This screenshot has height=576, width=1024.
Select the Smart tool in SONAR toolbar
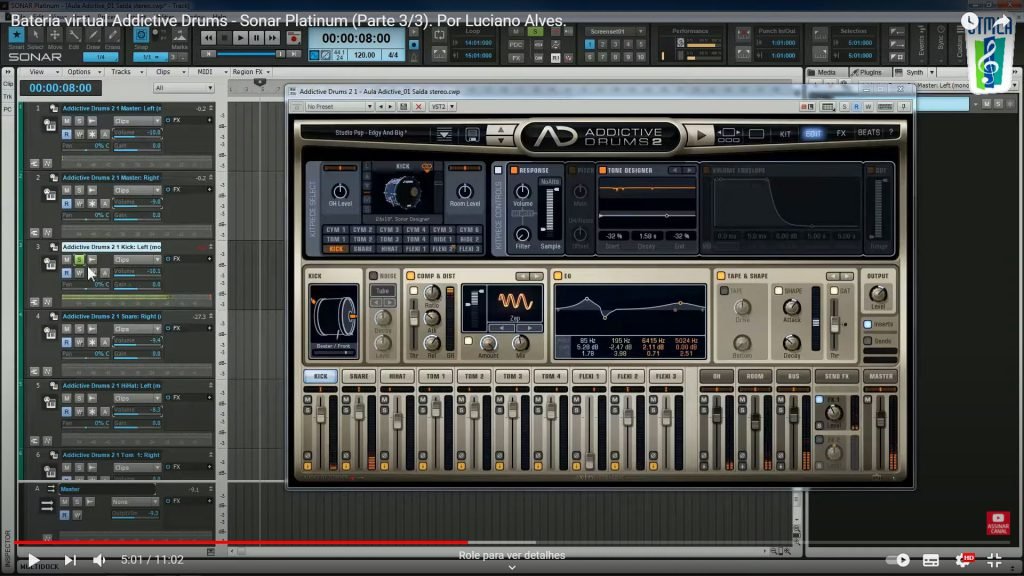pos(16,36)
